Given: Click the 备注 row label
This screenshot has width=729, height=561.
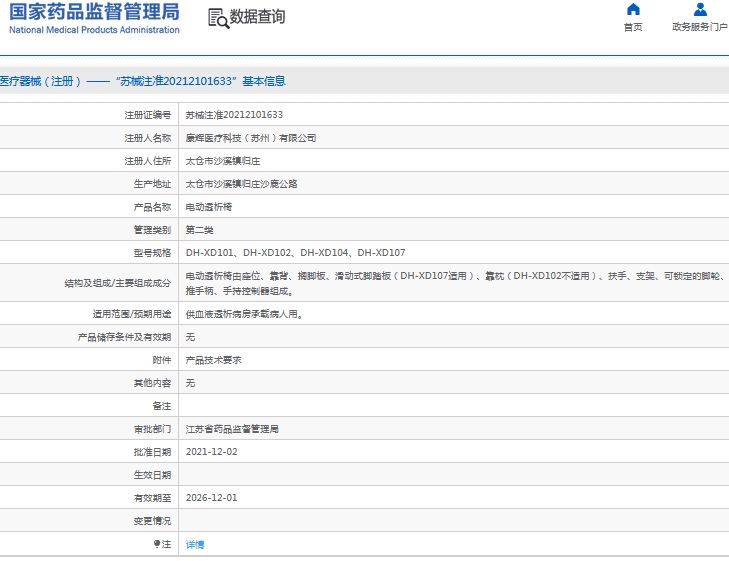Looking at the screenshot, I should tap(162, 406).
